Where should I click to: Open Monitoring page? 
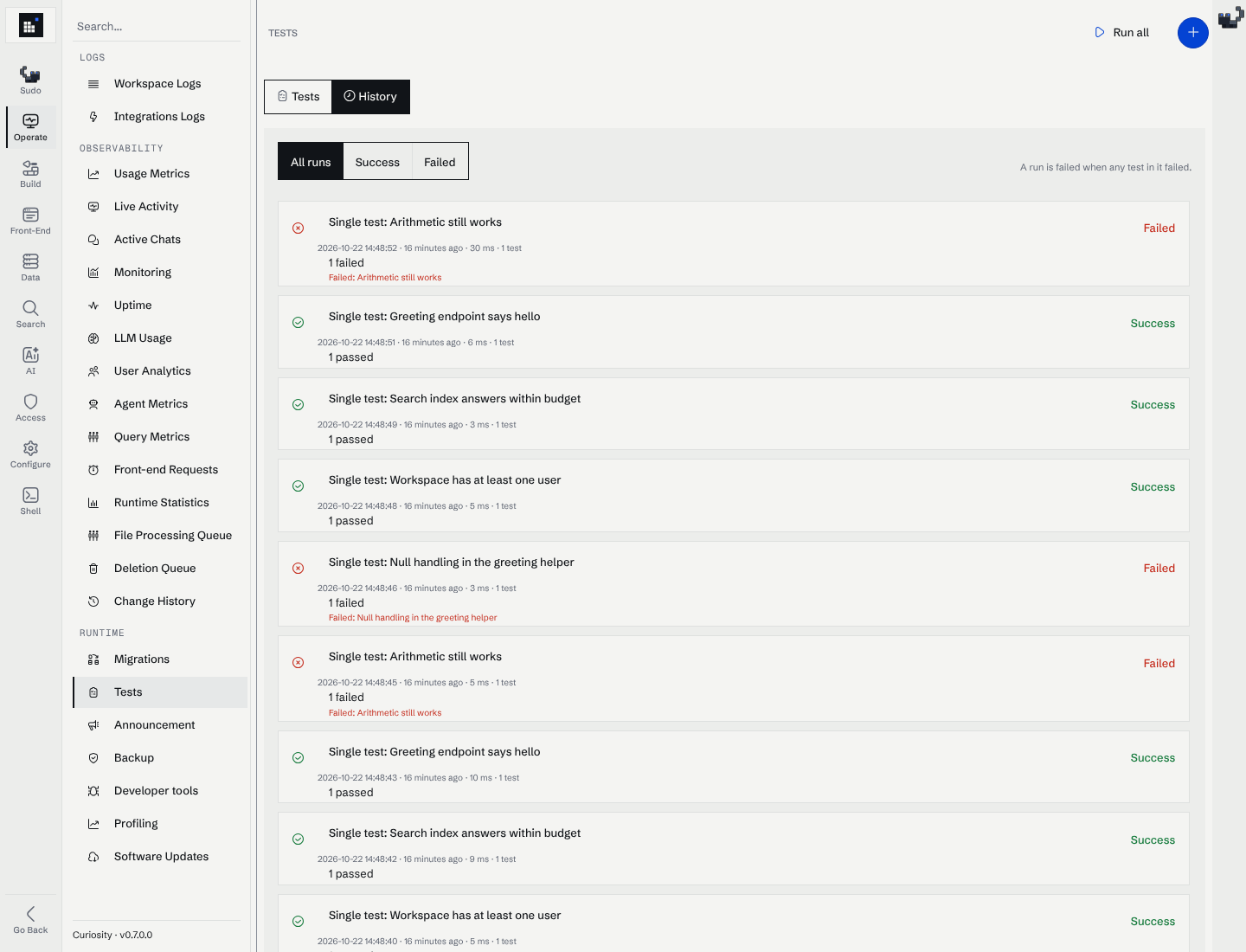(160, 273)
